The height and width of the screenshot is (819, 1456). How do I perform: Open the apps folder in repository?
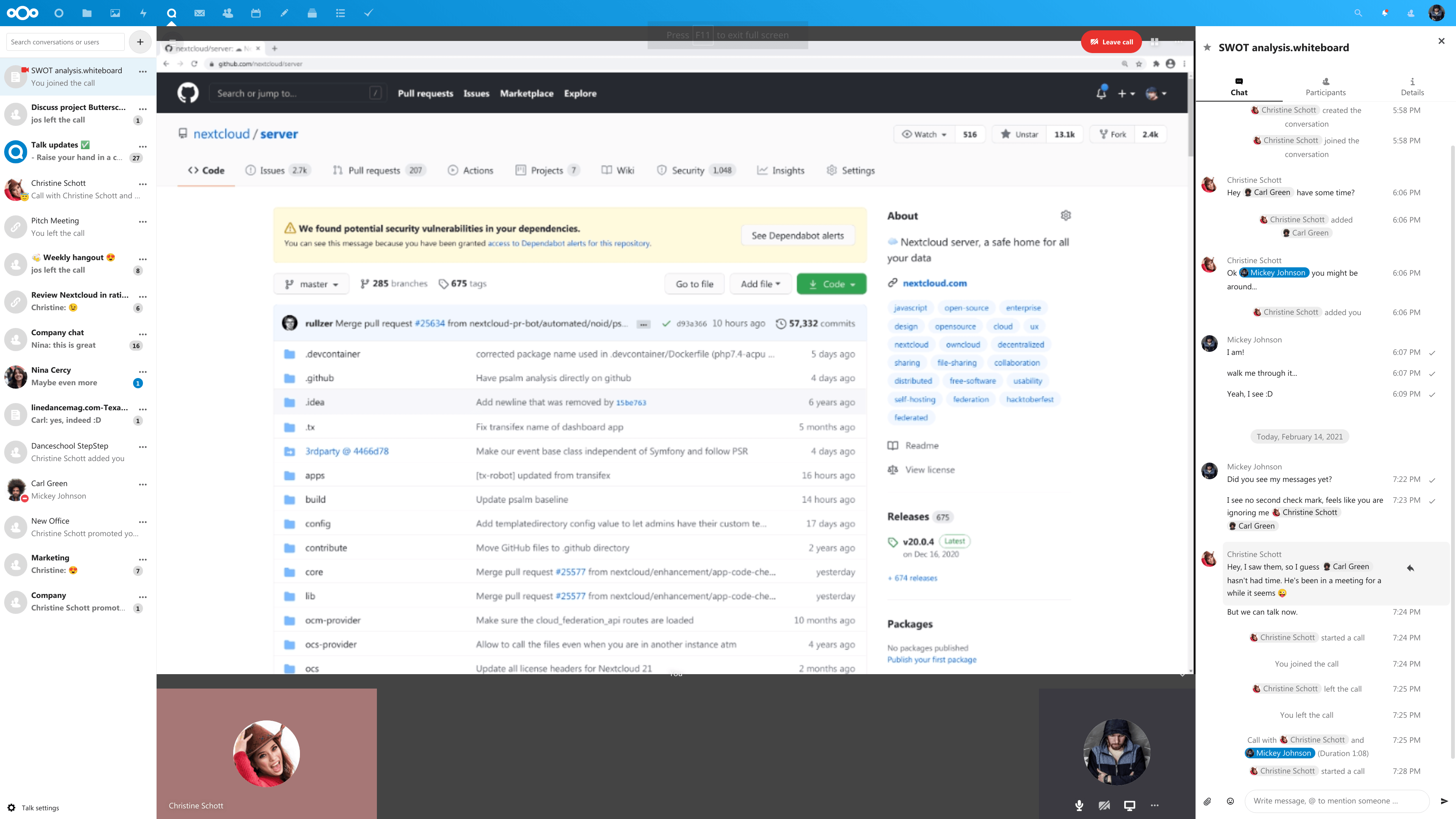pos(315,475)
